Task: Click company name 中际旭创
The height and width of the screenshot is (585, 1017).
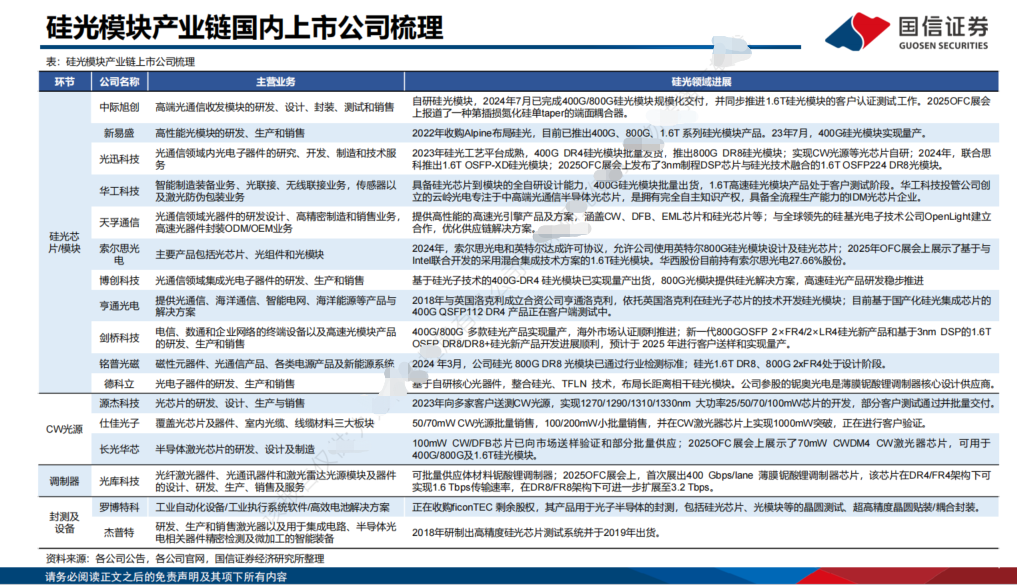Action: 119,107
